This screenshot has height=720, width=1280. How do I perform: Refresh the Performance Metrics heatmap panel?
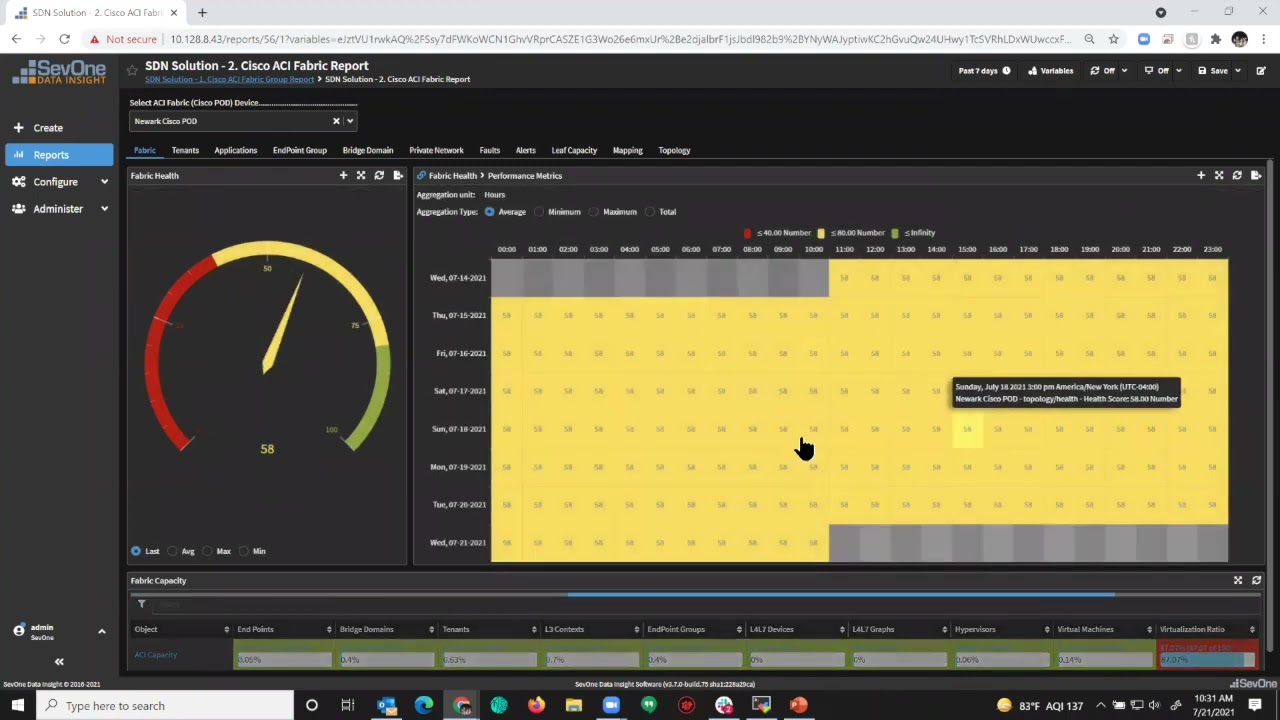tap(1237, 175)
